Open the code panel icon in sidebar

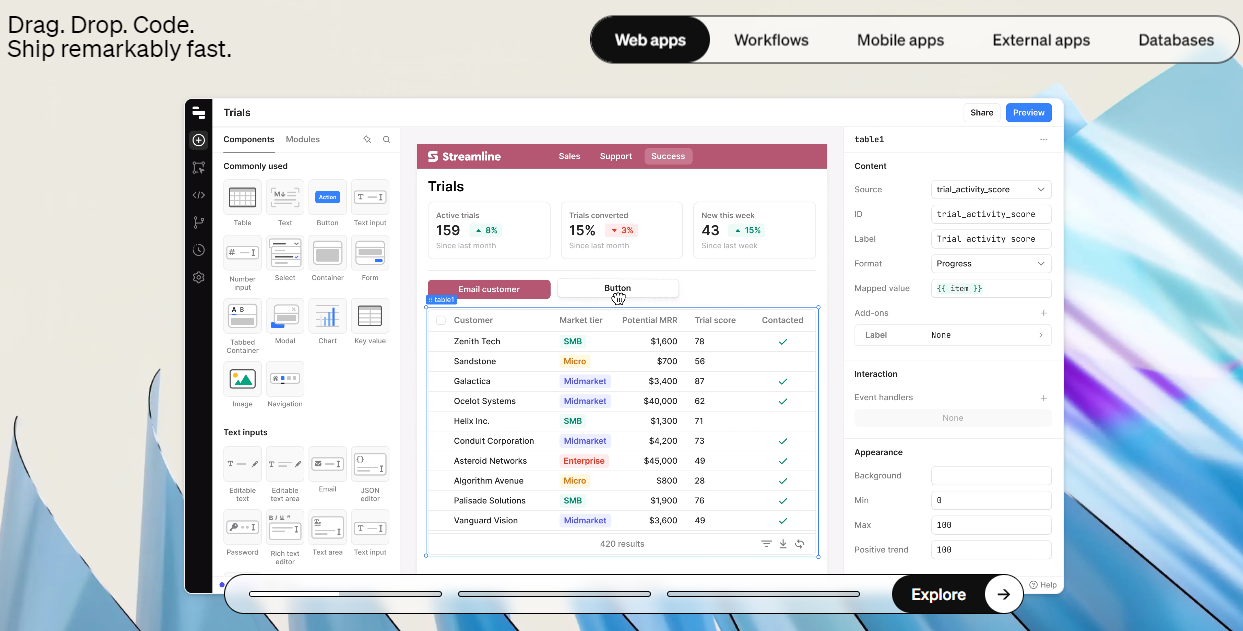198,195
